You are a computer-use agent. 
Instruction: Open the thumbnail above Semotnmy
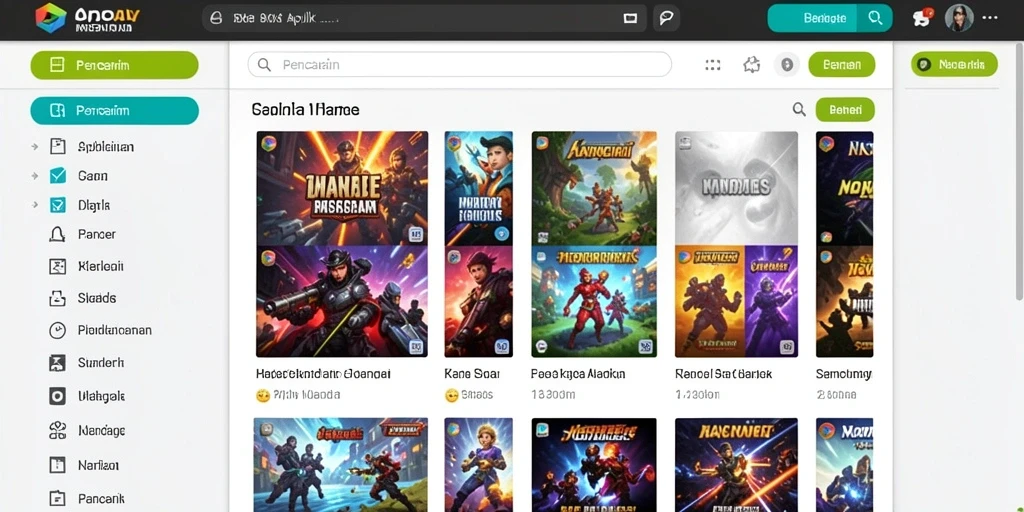844,244
